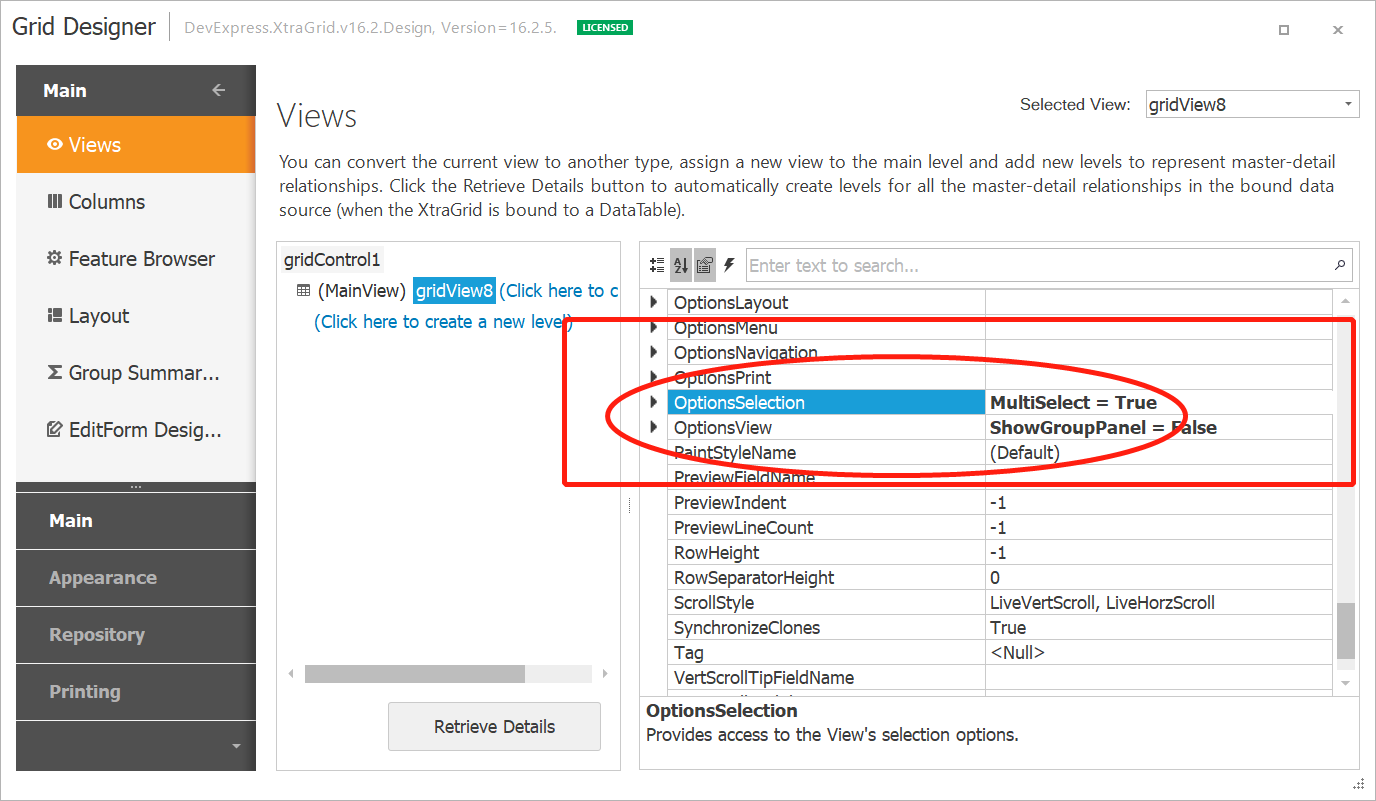Focus the property search text box
Image resolution: width=1376 pixels, height=801 pixels.
click(1038, 265)
